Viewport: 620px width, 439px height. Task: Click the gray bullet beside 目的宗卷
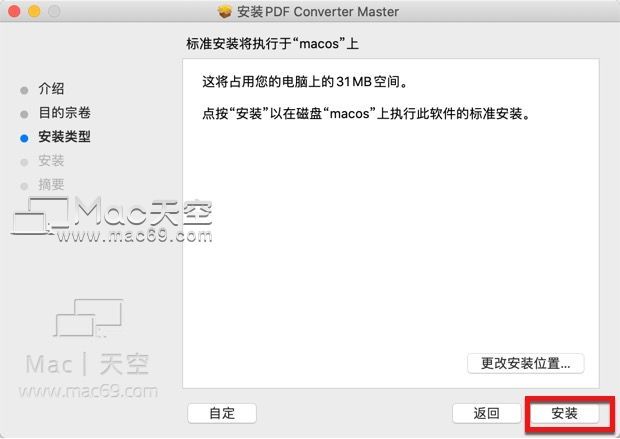[x=24, y=114]
